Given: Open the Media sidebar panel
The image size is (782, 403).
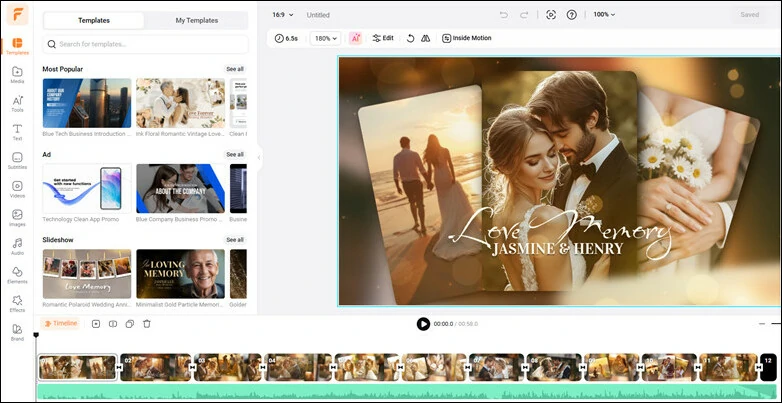Looking at the screenshot, I should [17, 74].
